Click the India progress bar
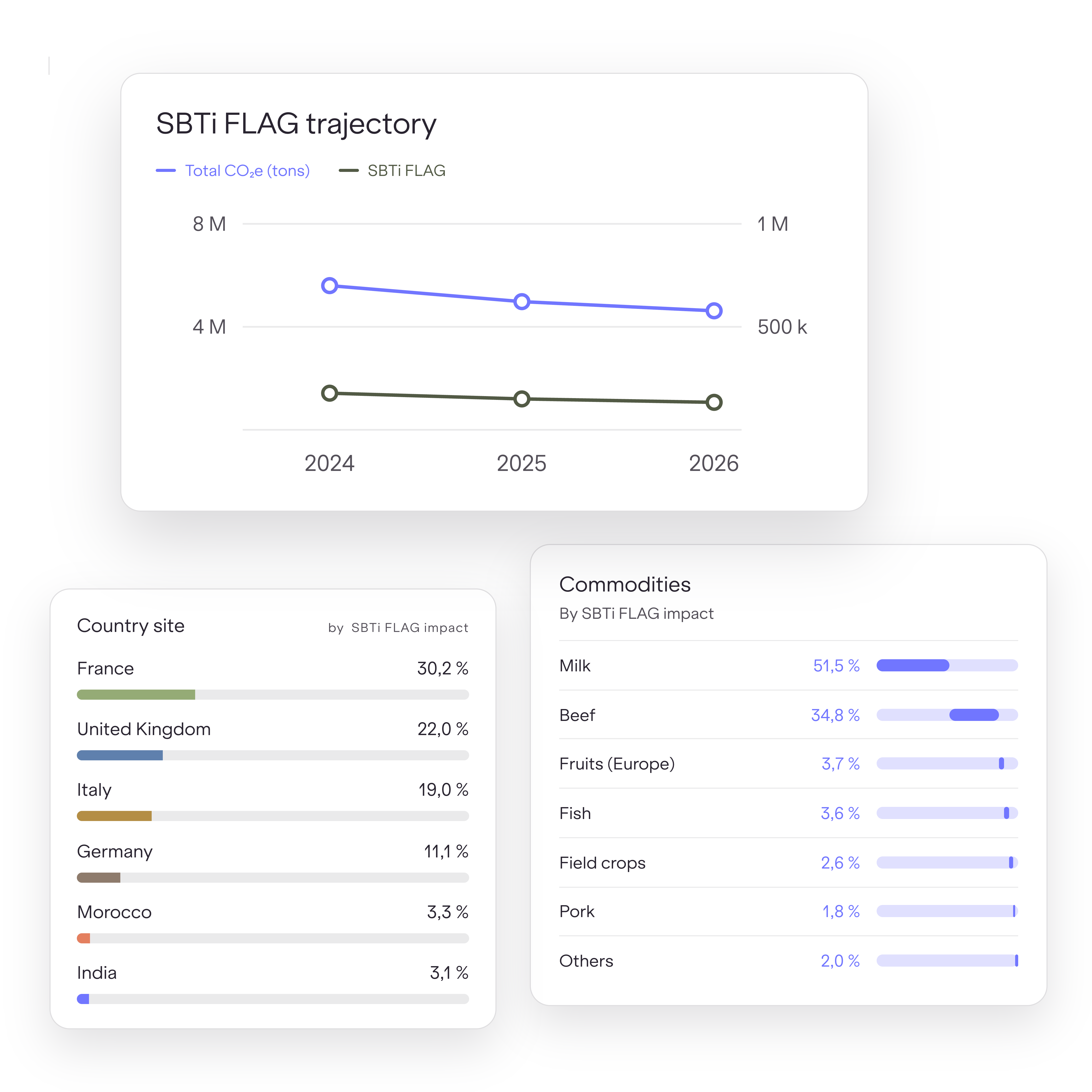 point(273,999)
